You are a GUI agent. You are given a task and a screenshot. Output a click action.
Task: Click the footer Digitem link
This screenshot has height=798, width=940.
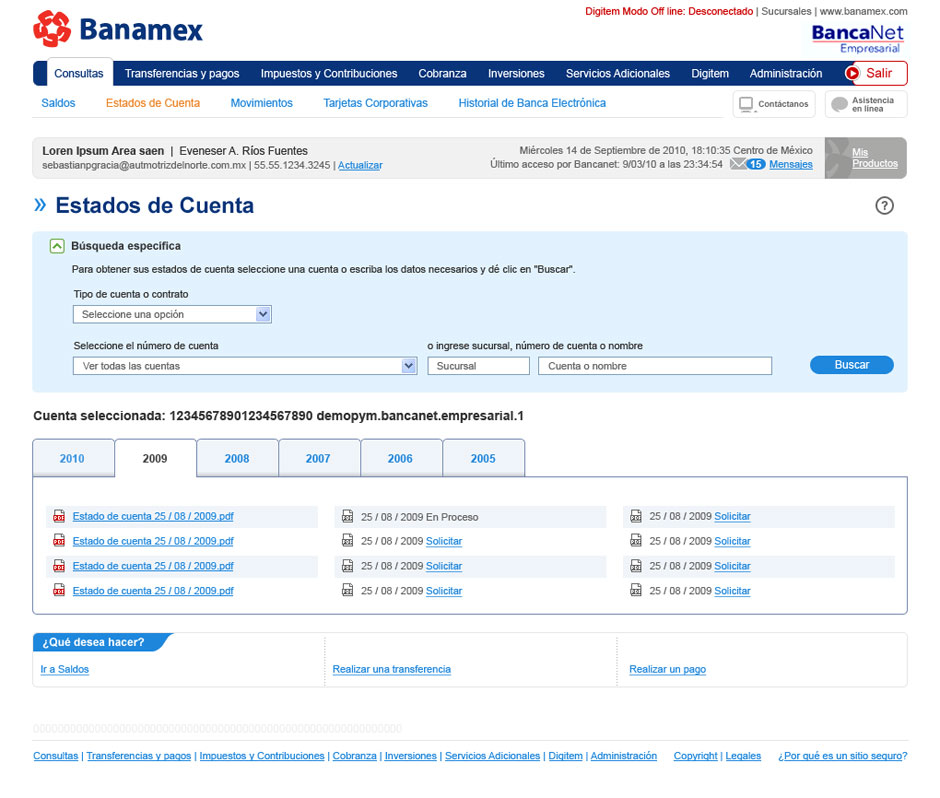click(565, 756)
